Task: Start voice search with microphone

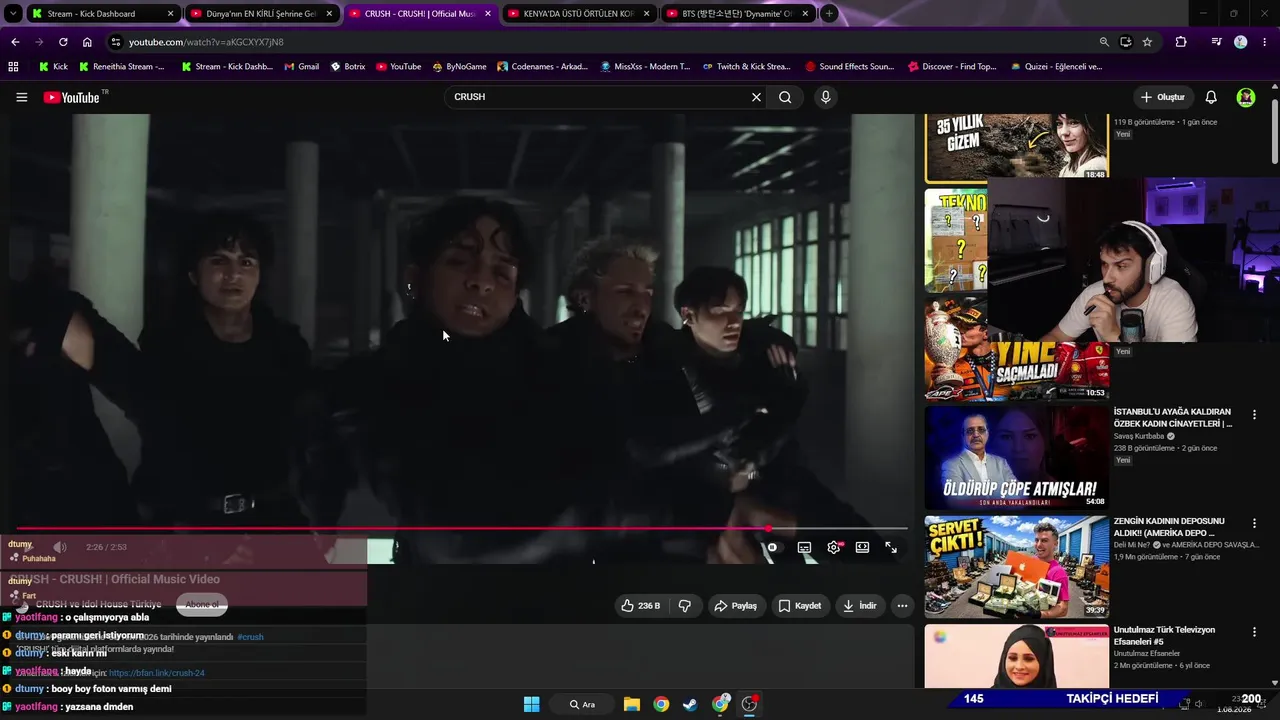Action: (825, 97)
